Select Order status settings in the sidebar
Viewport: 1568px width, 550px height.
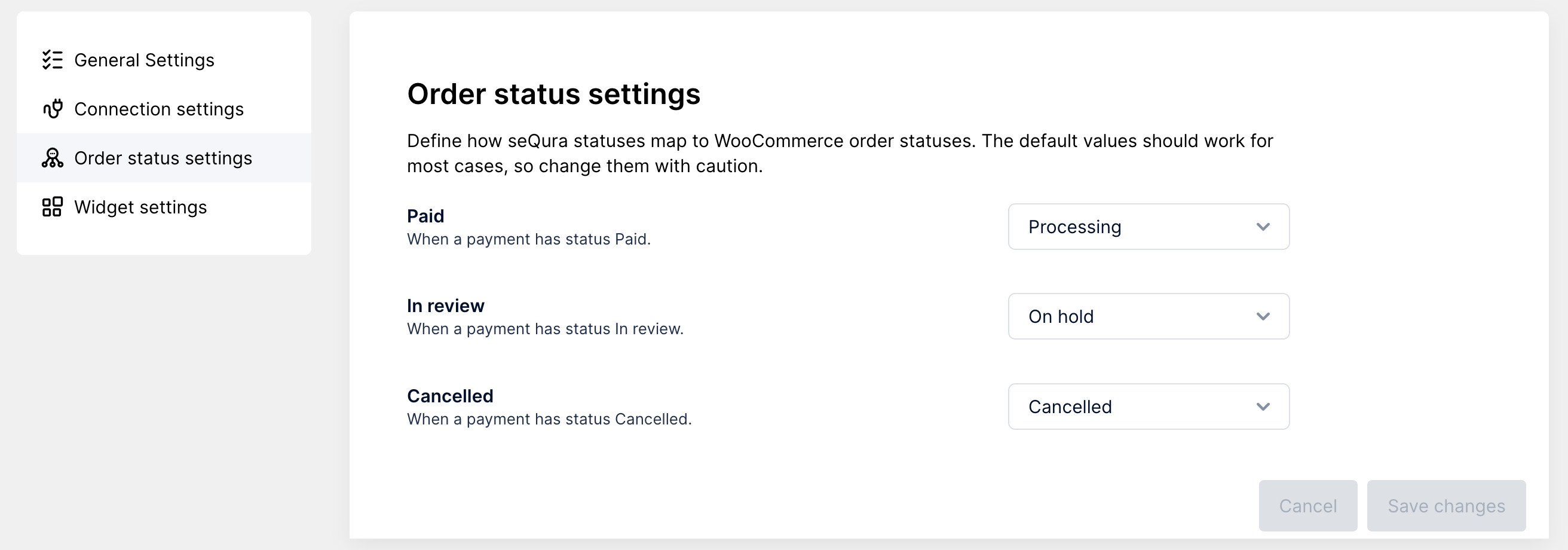(163, 158)
